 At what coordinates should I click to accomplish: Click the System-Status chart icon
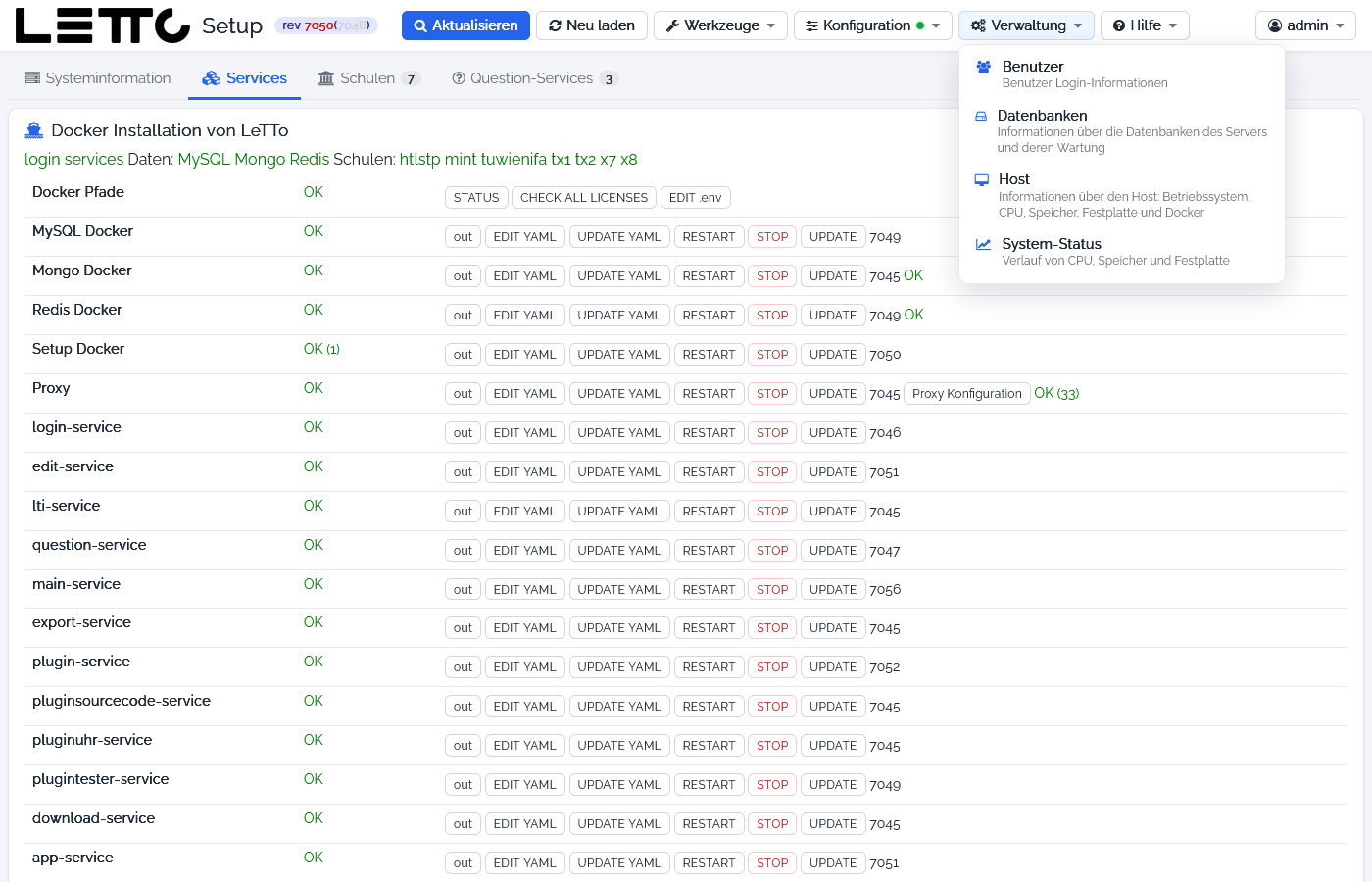983,244
